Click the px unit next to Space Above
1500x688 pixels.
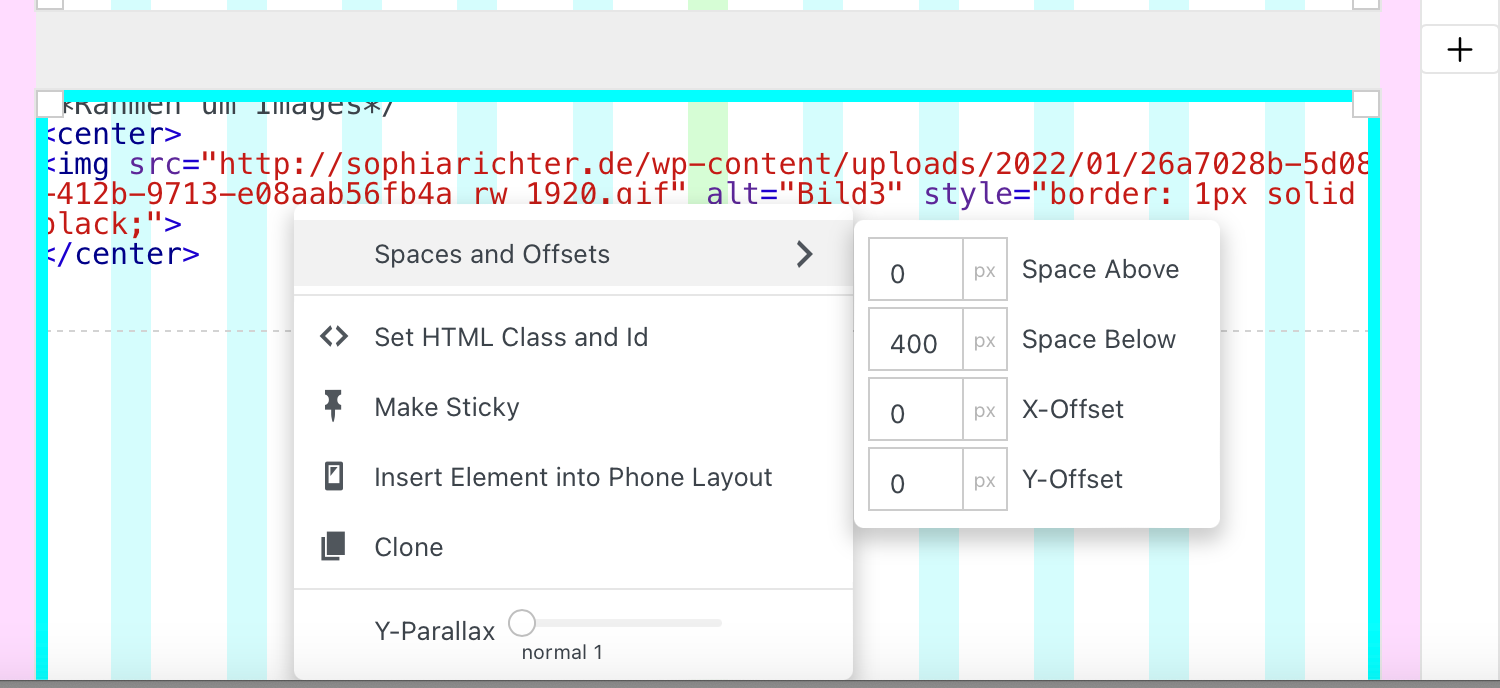[985, 270]
